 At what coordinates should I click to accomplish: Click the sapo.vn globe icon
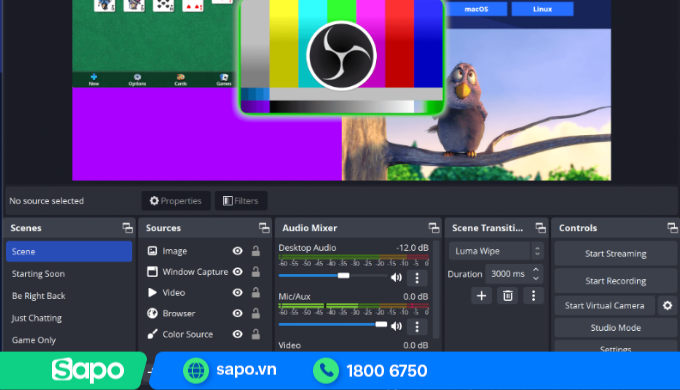196,370
